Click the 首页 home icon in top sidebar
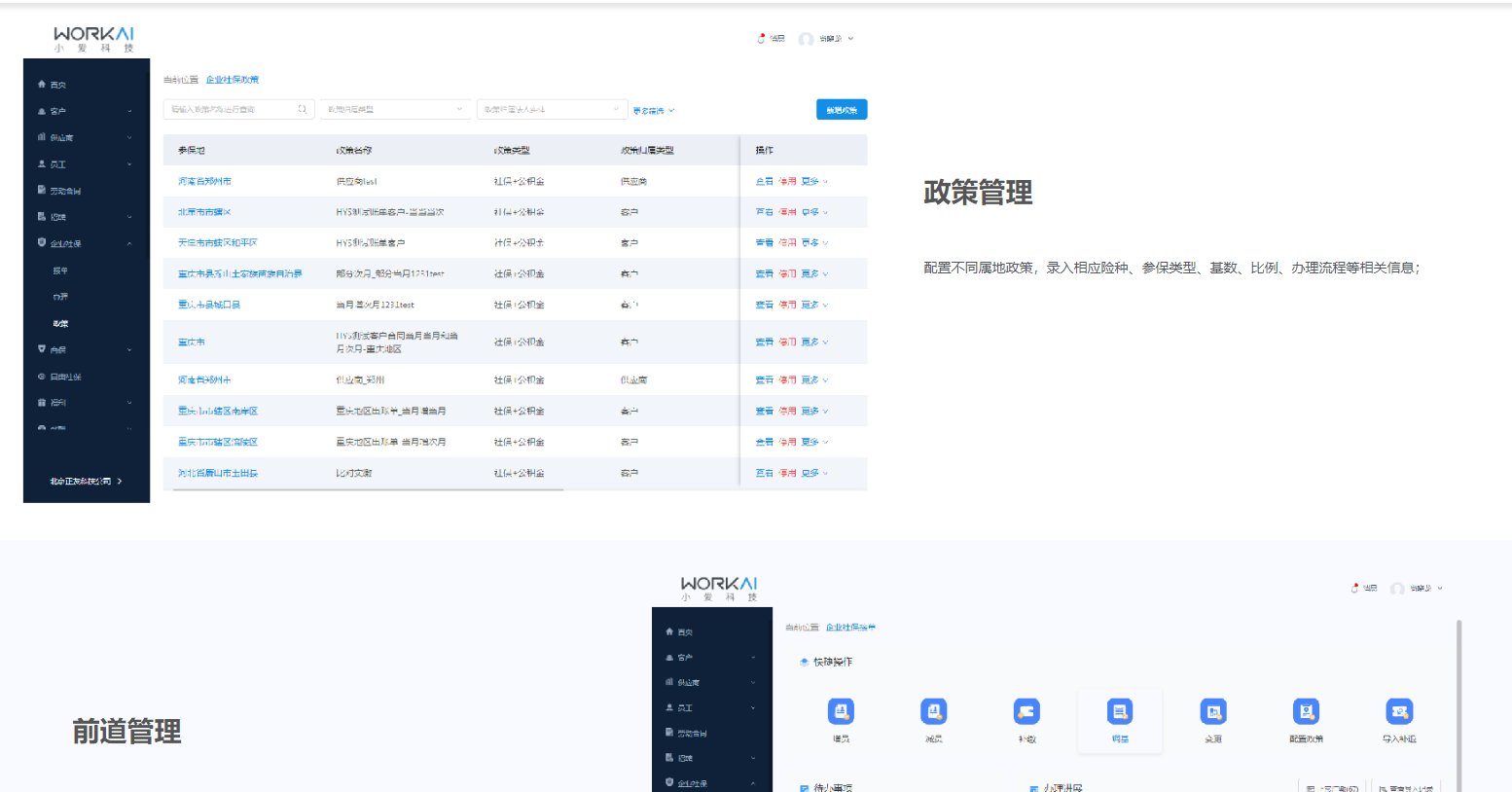 pos(42,85)
